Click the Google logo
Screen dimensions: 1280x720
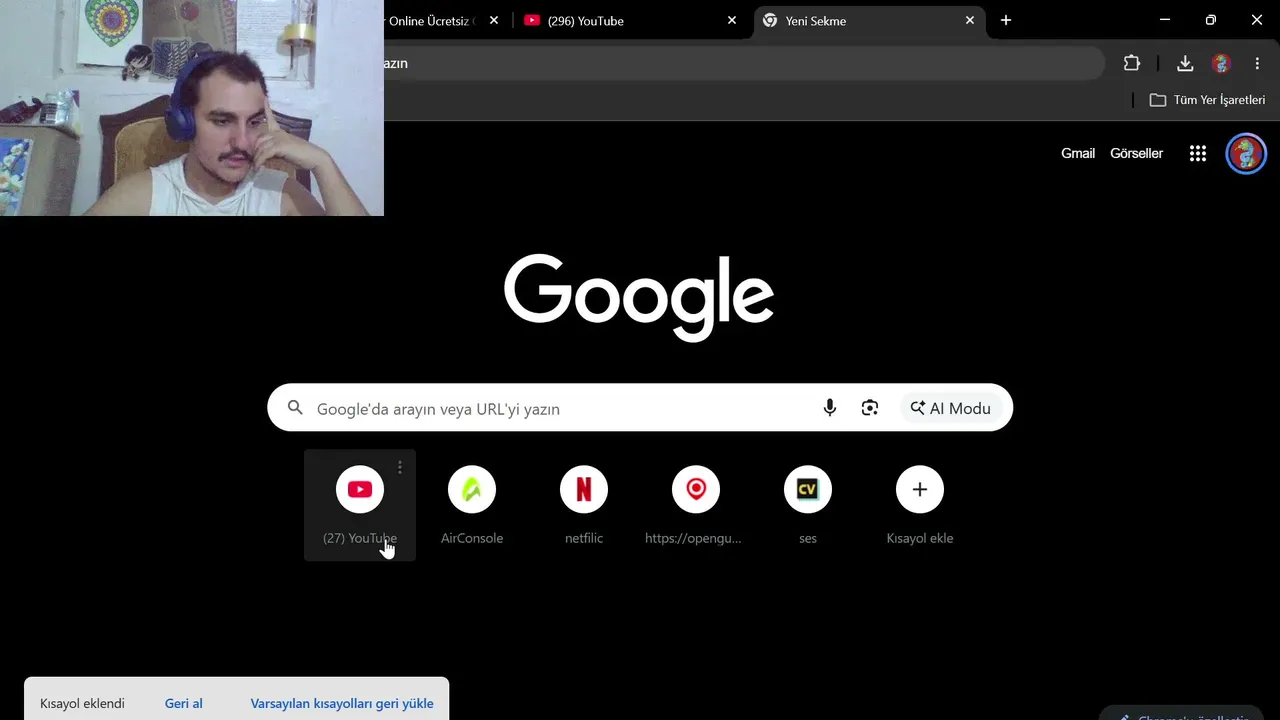(639, 296)
